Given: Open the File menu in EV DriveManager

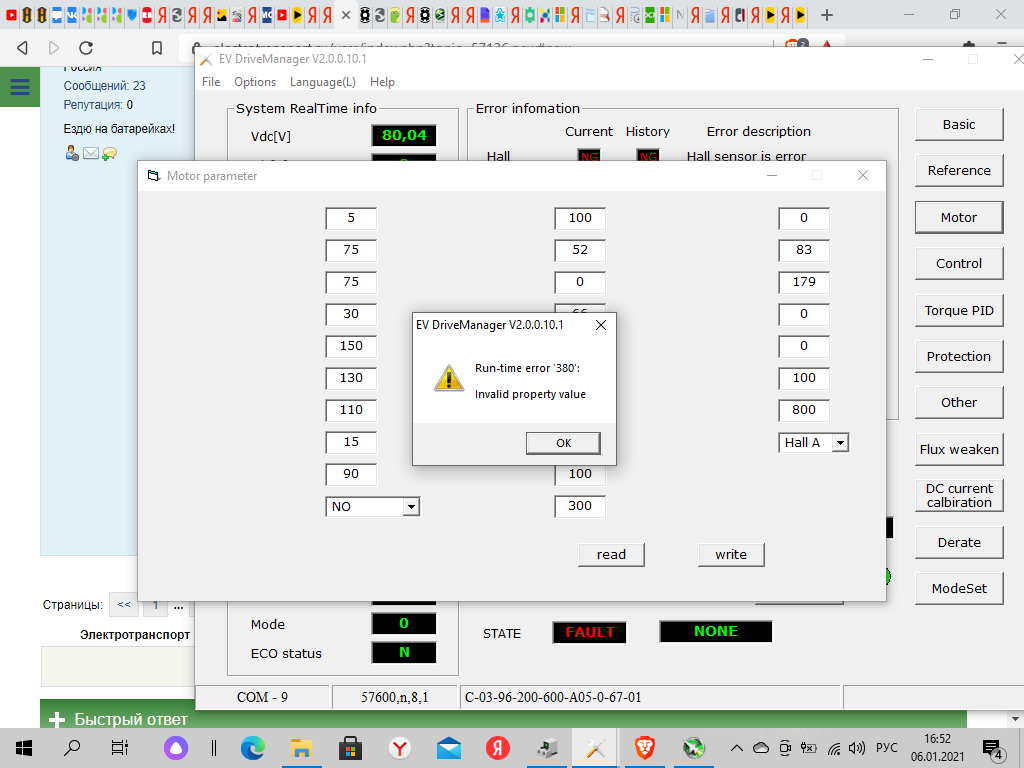Looking at the screenshot, I should (x=211, y=82).
